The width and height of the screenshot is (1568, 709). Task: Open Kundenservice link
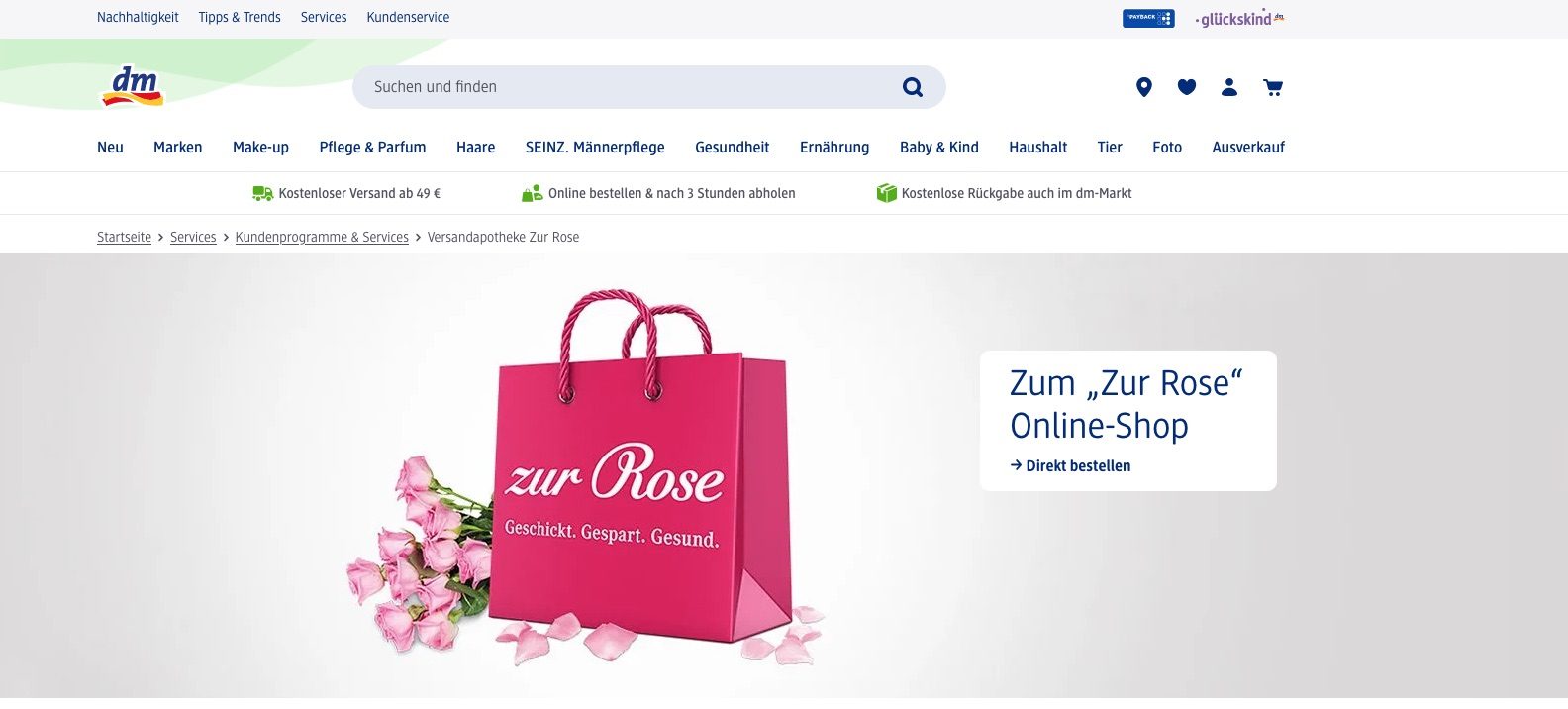pyautogui.click(x=408, y=17)
